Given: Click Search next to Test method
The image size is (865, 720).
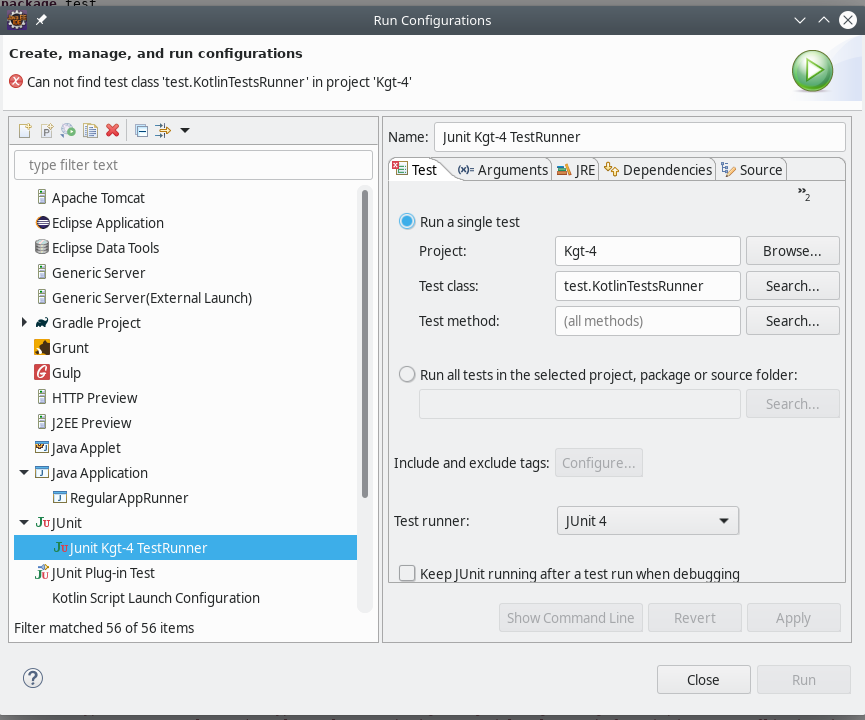Looking at the screenshot, I should (x=793, y=321).
